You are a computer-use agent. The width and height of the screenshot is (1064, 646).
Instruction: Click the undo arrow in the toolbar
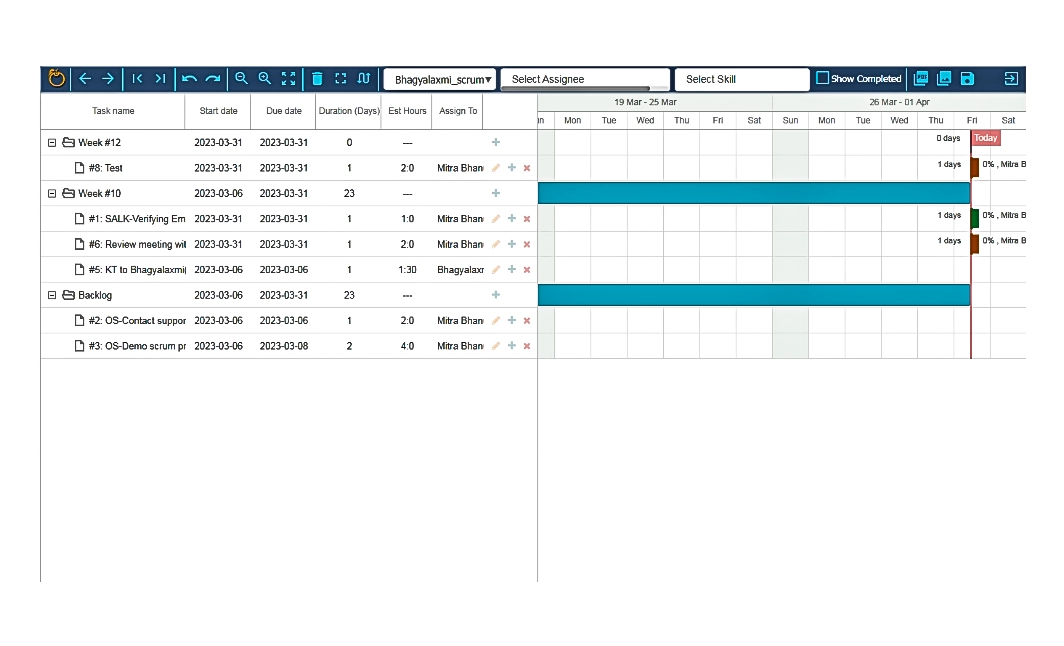[x=190, y=78]
